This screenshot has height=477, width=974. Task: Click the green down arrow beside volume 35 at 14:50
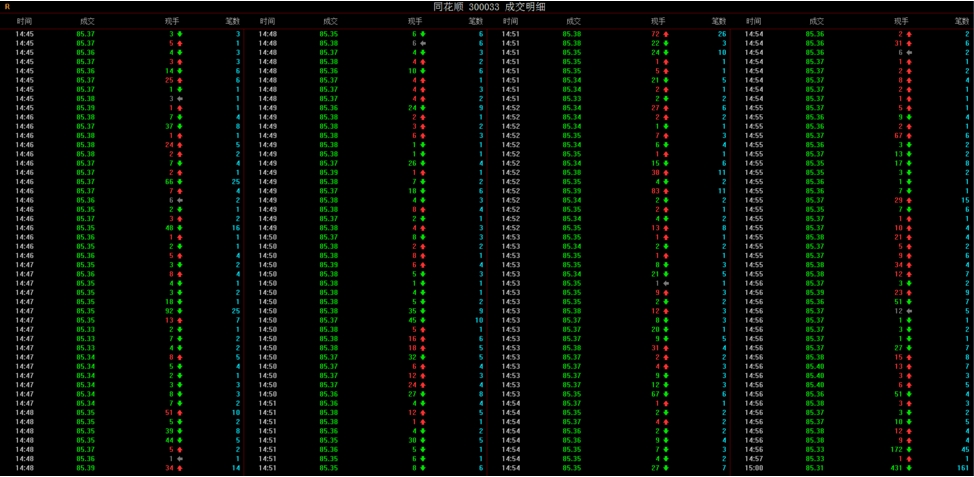(x=423, y=311)
